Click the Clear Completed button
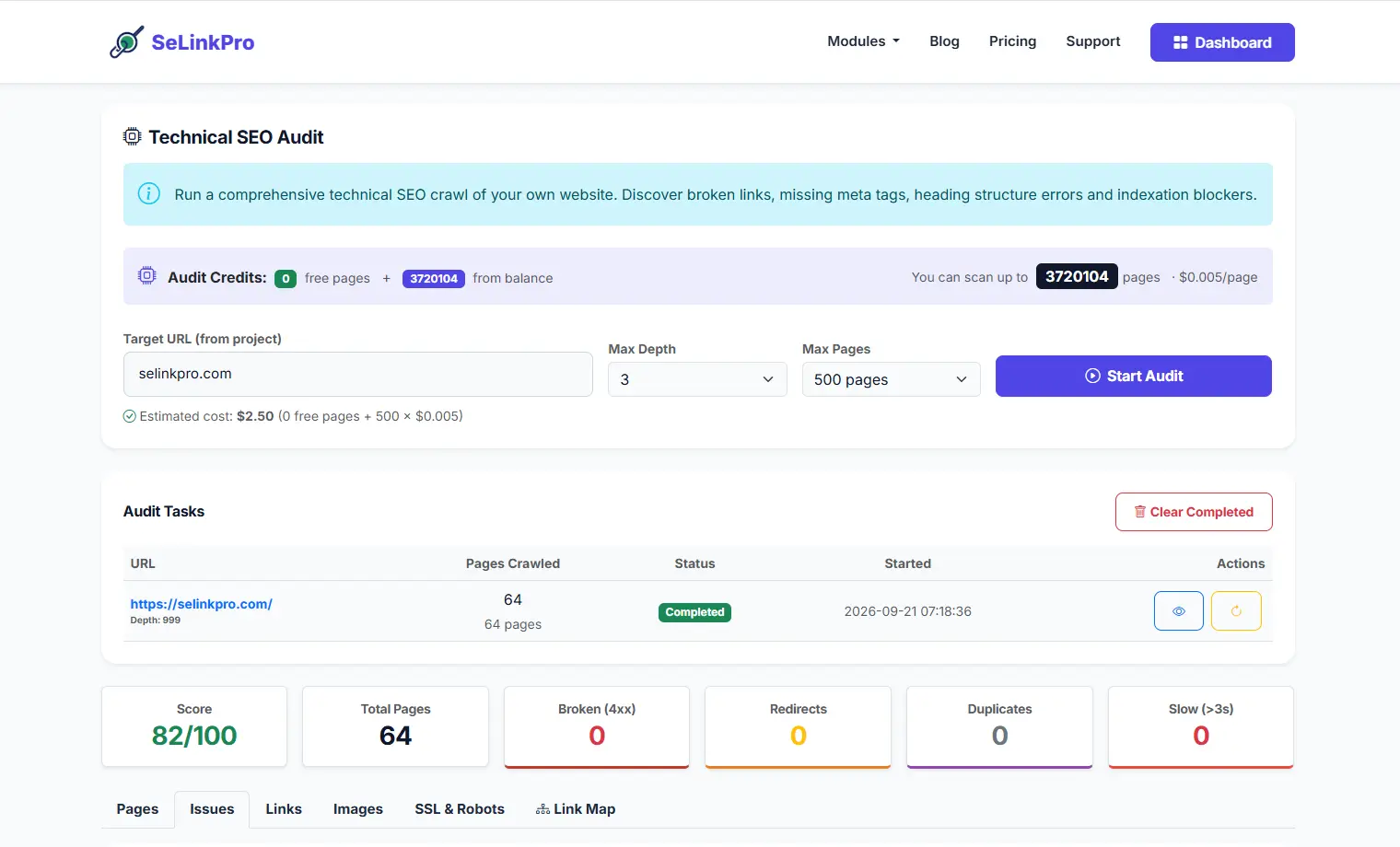 coord(1194,512)
